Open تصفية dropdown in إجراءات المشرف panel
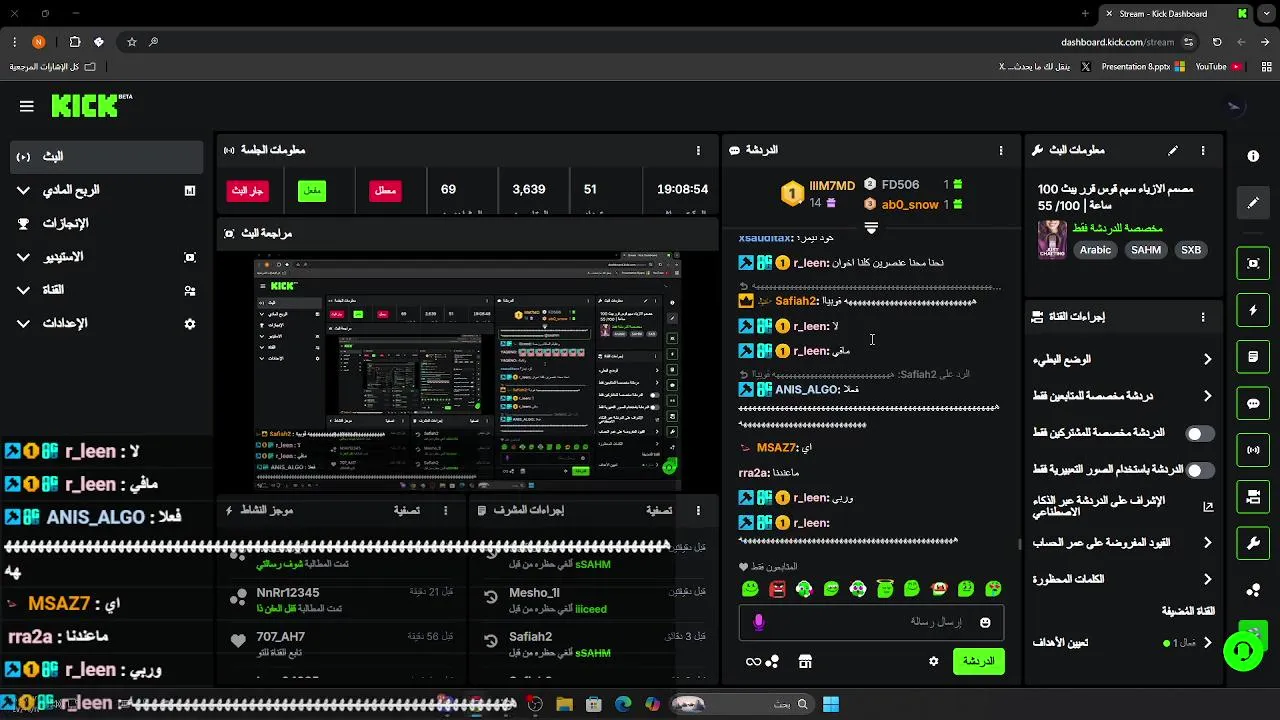The image size is (1280, 720). [659, 510]
